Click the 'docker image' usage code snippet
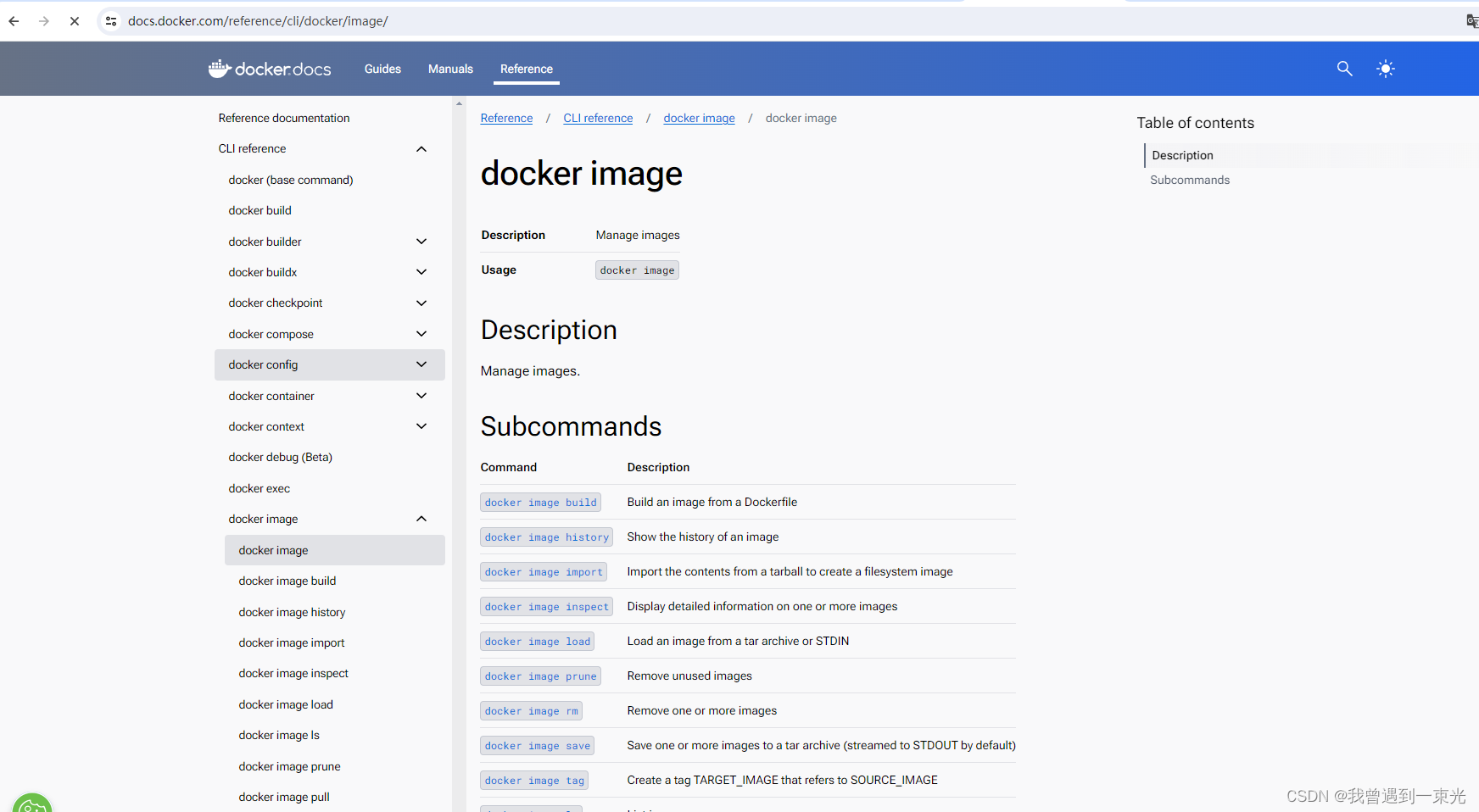The height and width of the screenshot is (812, 1479). pyautogui.click(x=637, y=270)
